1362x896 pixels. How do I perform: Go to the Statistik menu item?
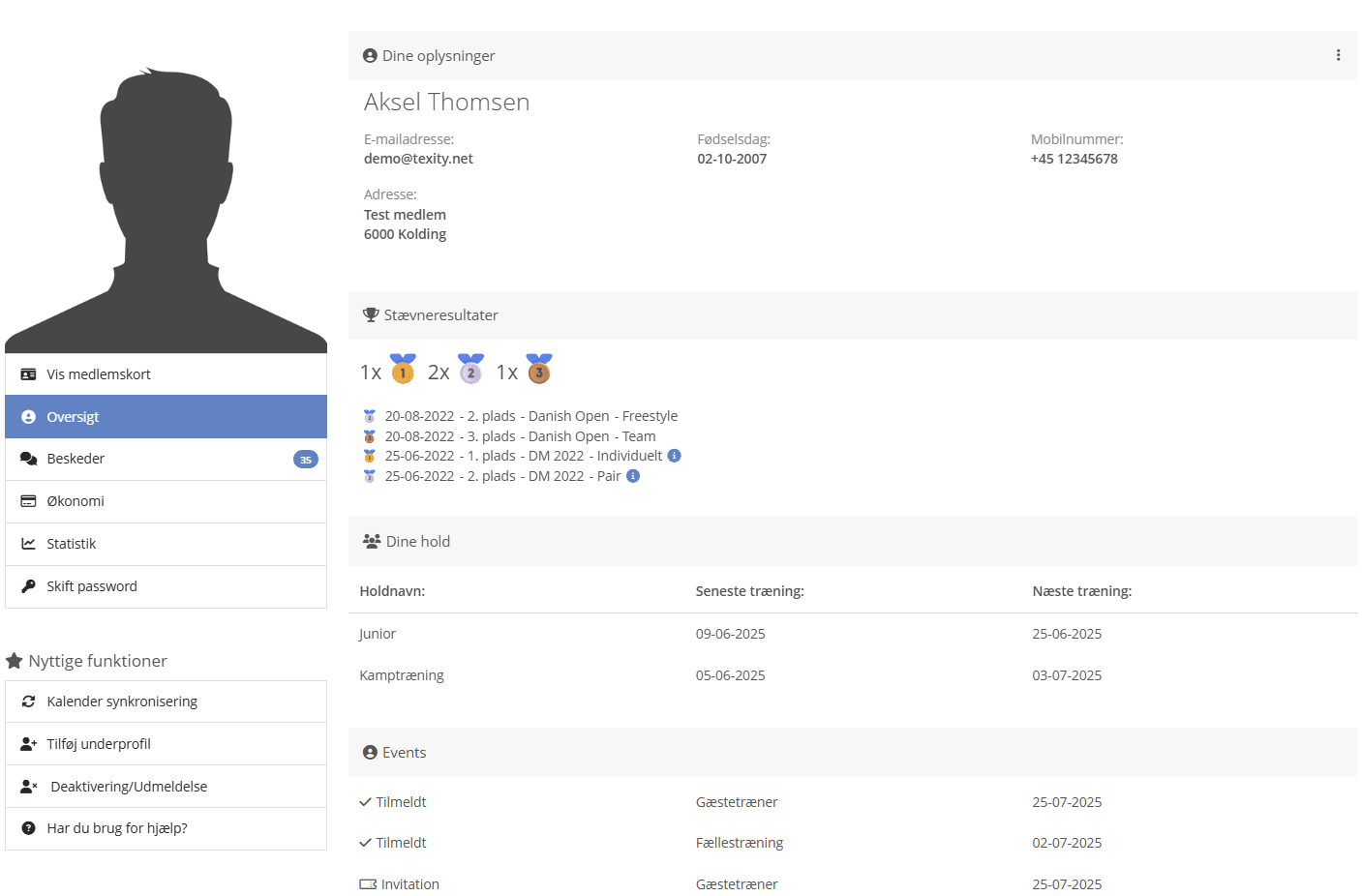point(166,544)
